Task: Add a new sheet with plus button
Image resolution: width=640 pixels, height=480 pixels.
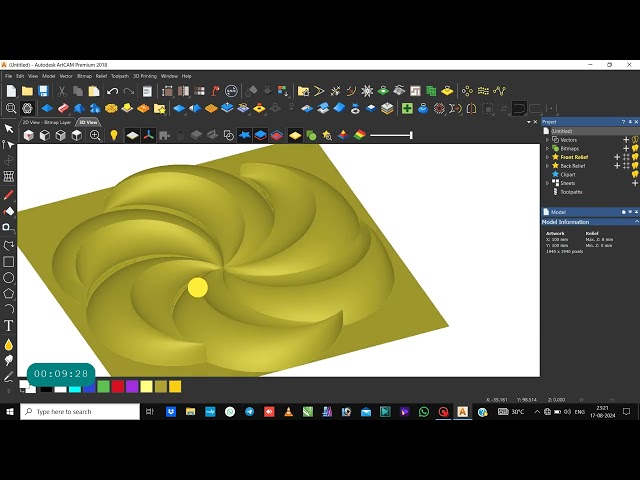Action: coord(635,183)
